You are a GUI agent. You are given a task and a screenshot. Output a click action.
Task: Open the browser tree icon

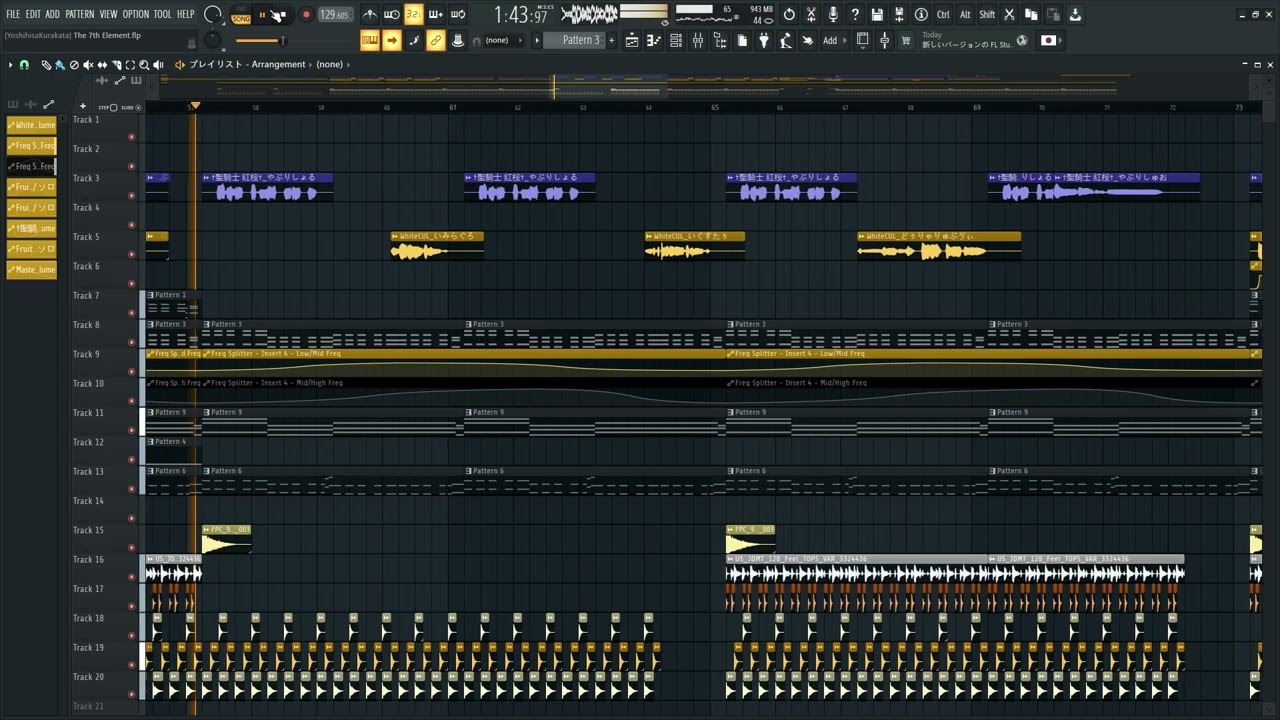(x=720, y=40)
